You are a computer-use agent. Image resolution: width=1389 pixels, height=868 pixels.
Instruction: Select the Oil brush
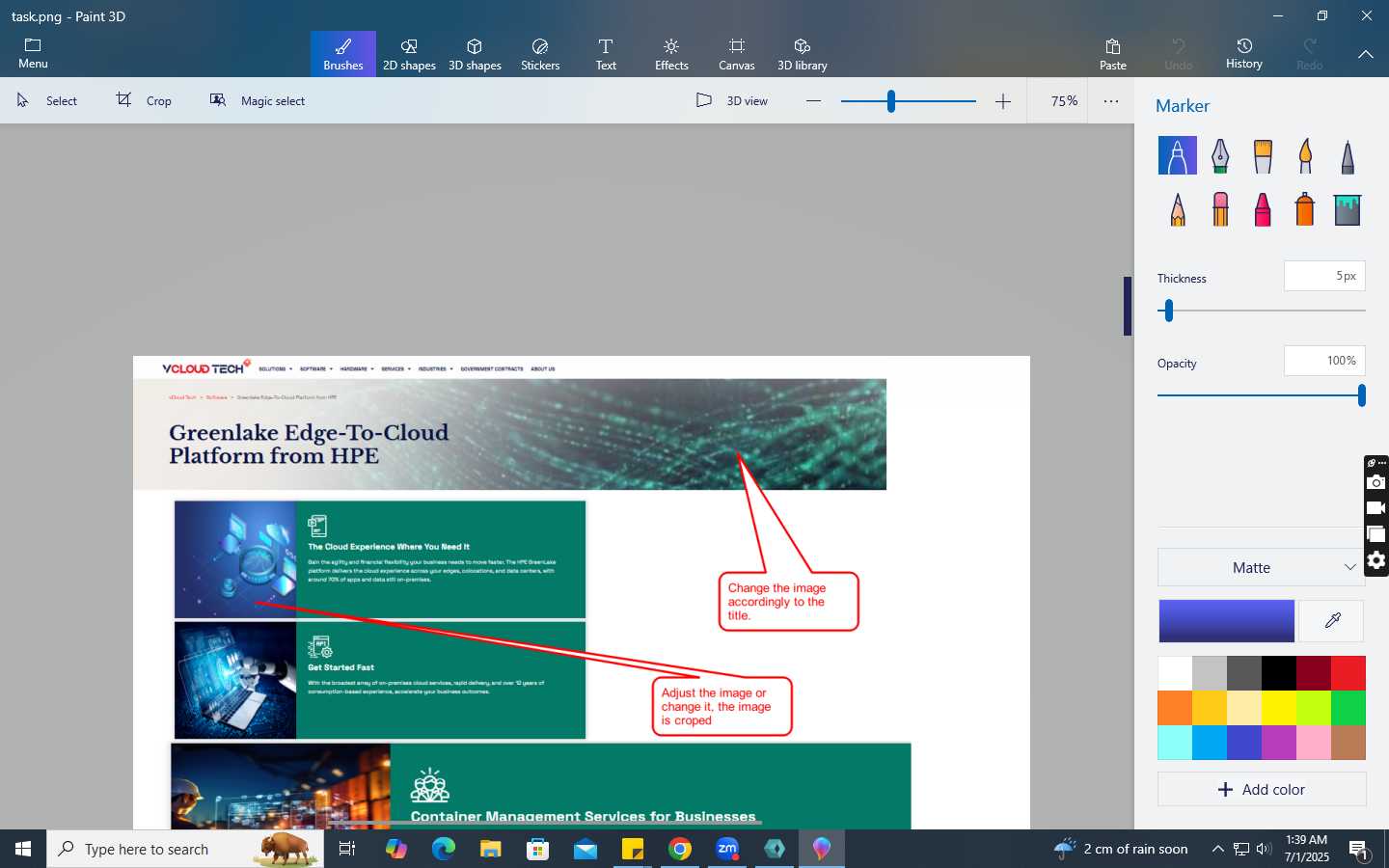(x=1263, y=155)
